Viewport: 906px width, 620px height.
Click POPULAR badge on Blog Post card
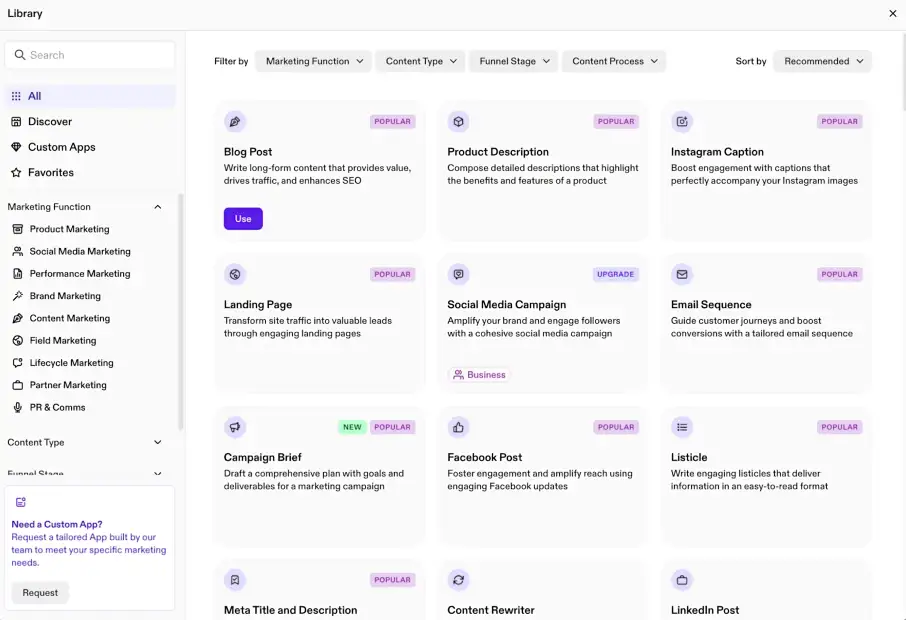392,121
